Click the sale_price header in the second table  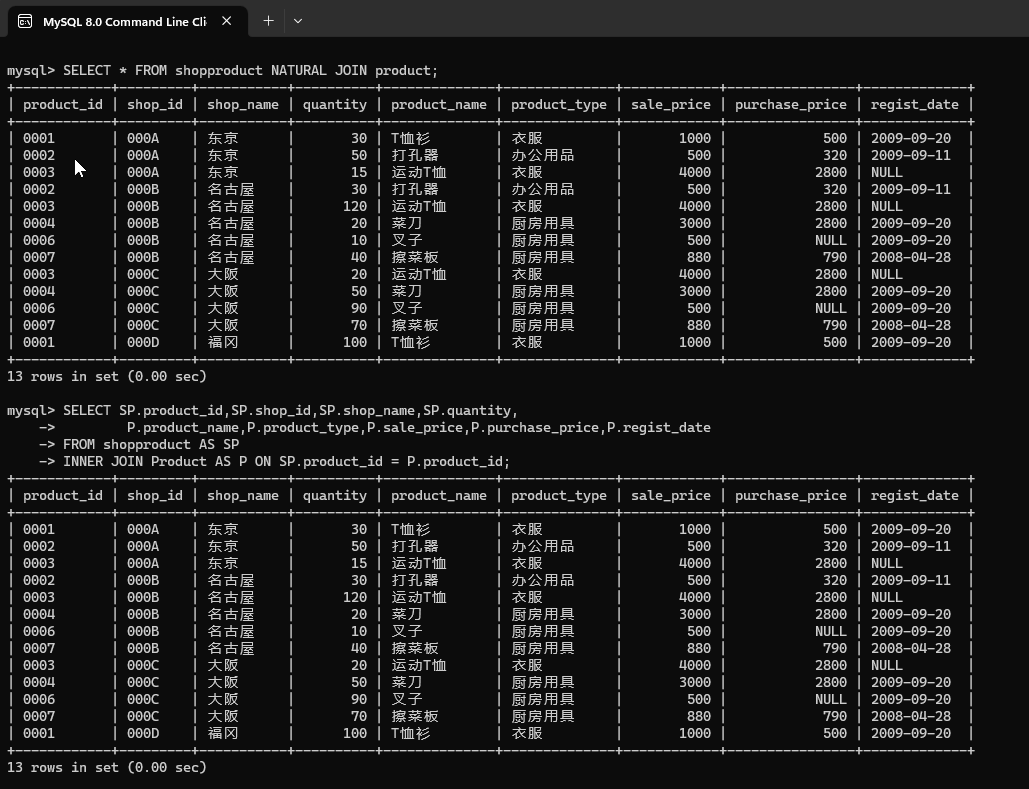pos(671,496)
